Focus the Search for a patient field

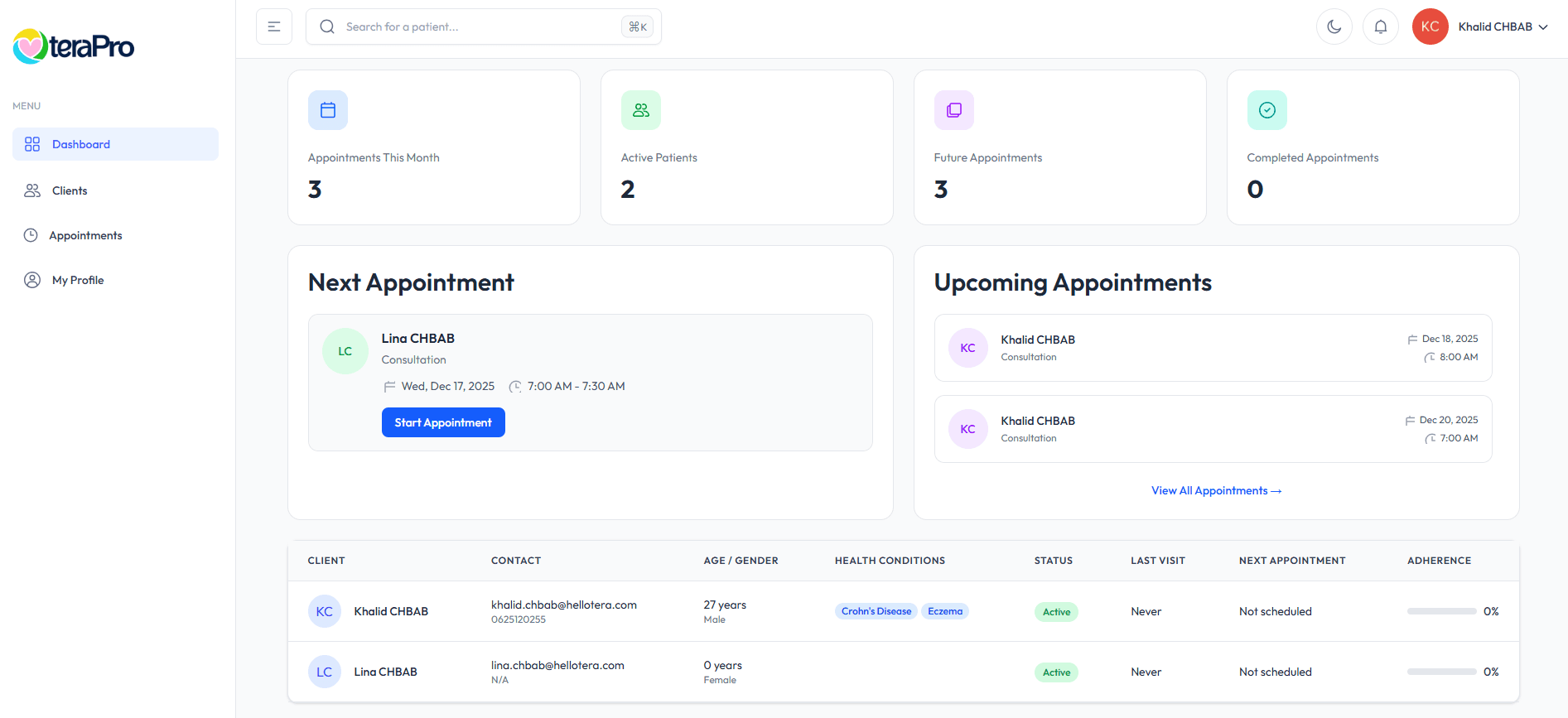pos(484,27)
